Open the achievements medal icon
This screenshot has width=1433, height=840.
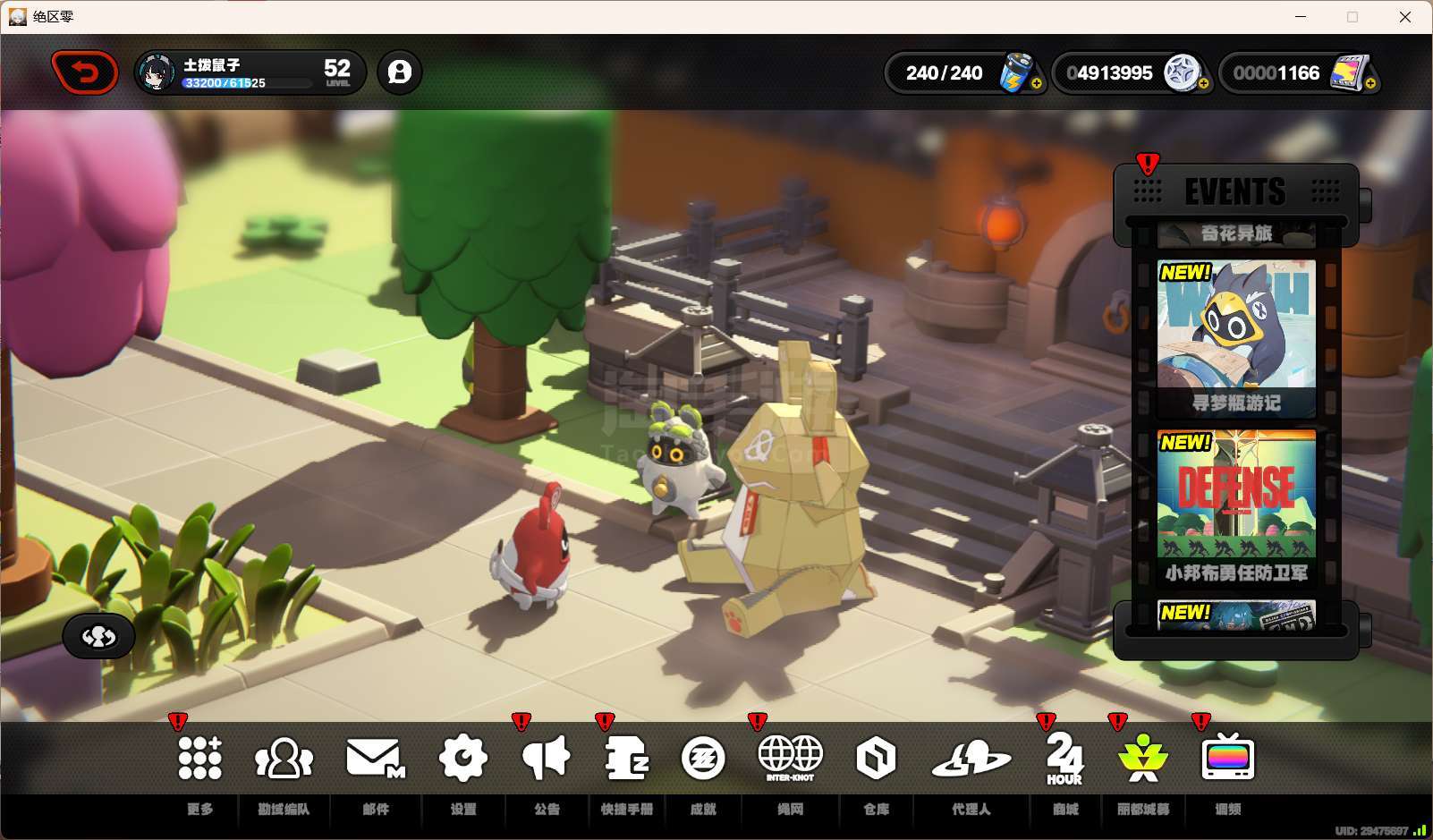tap(703, 759)
